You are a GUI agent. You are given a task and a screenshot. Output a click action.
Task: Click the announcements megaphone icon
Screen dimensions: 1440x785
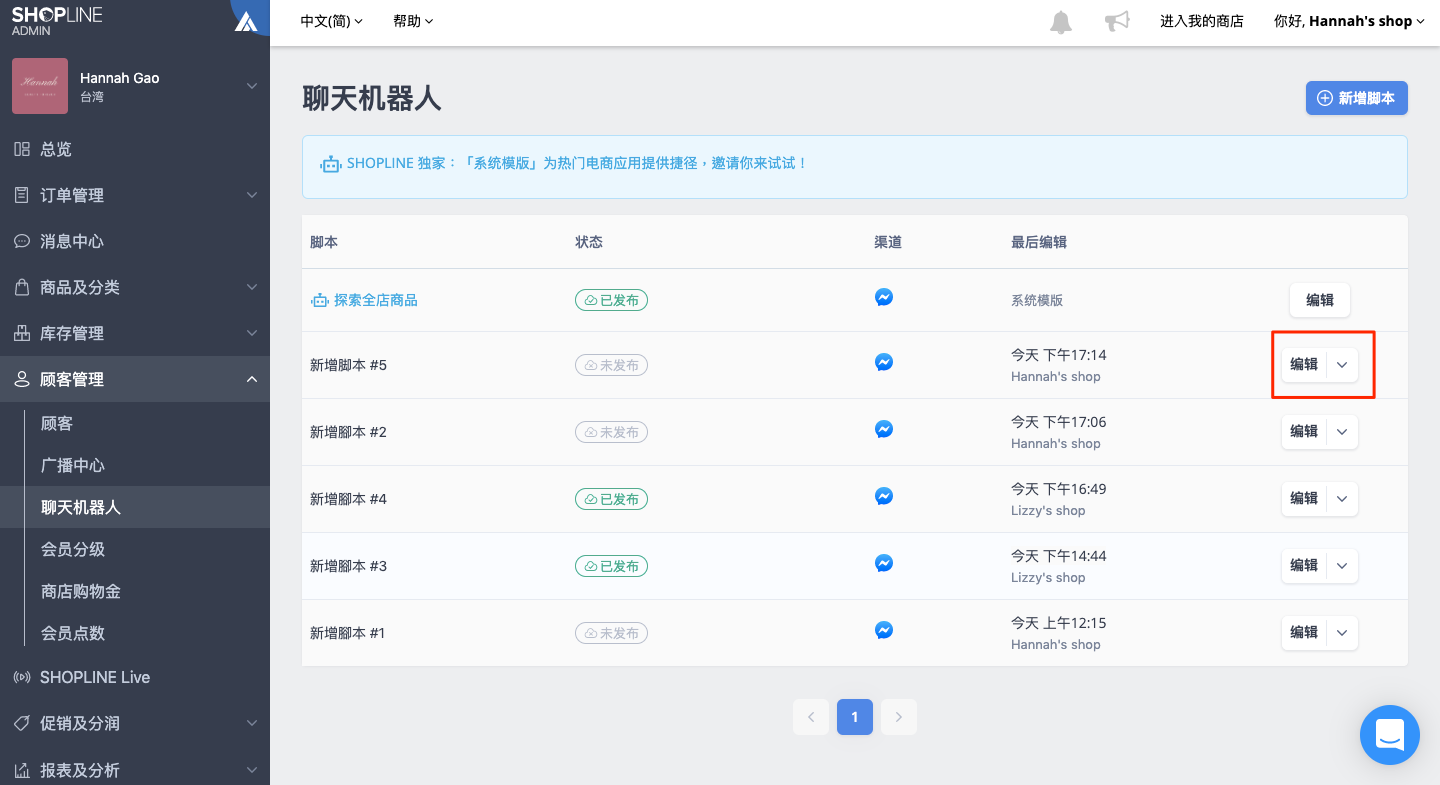(x=1117, y=21)
